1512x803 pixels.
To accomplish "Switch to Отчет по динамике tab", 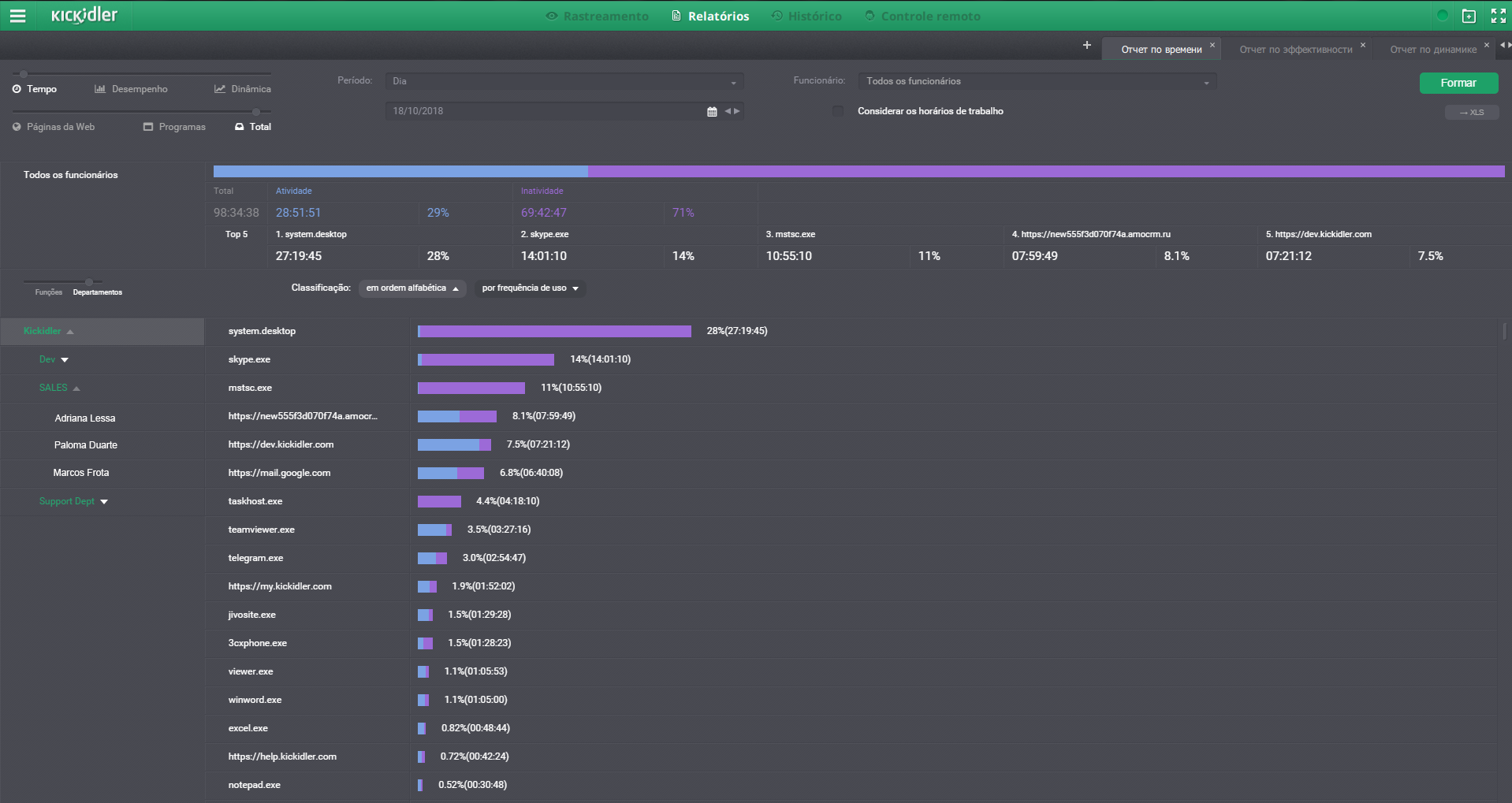I will coord(1433,50).
